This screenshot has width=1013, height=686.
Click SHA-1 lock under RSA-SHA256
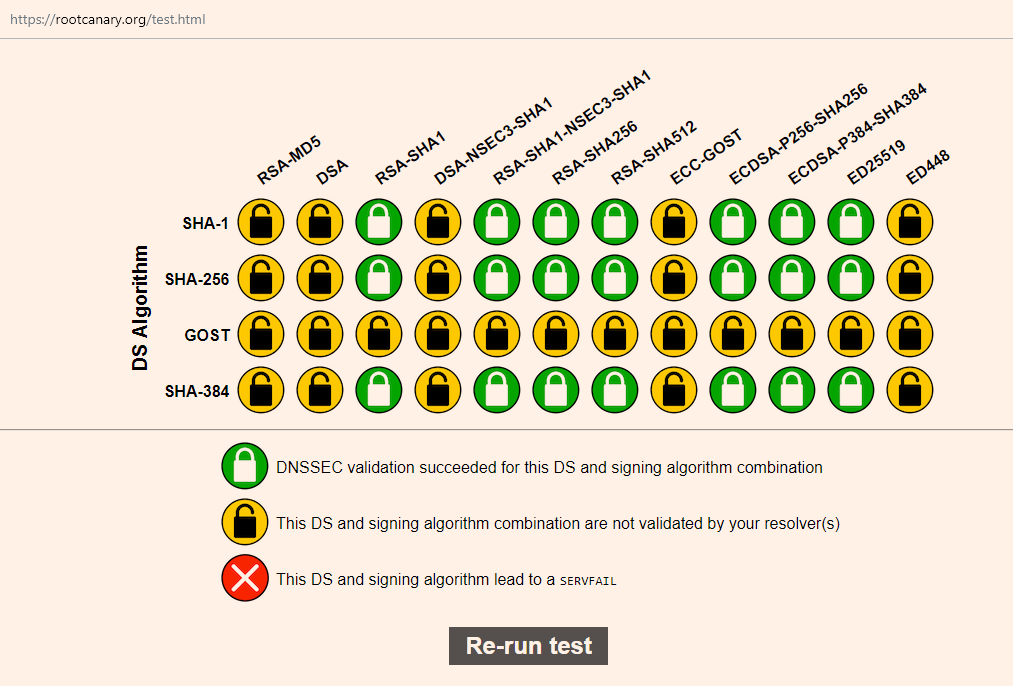(556, 222)
